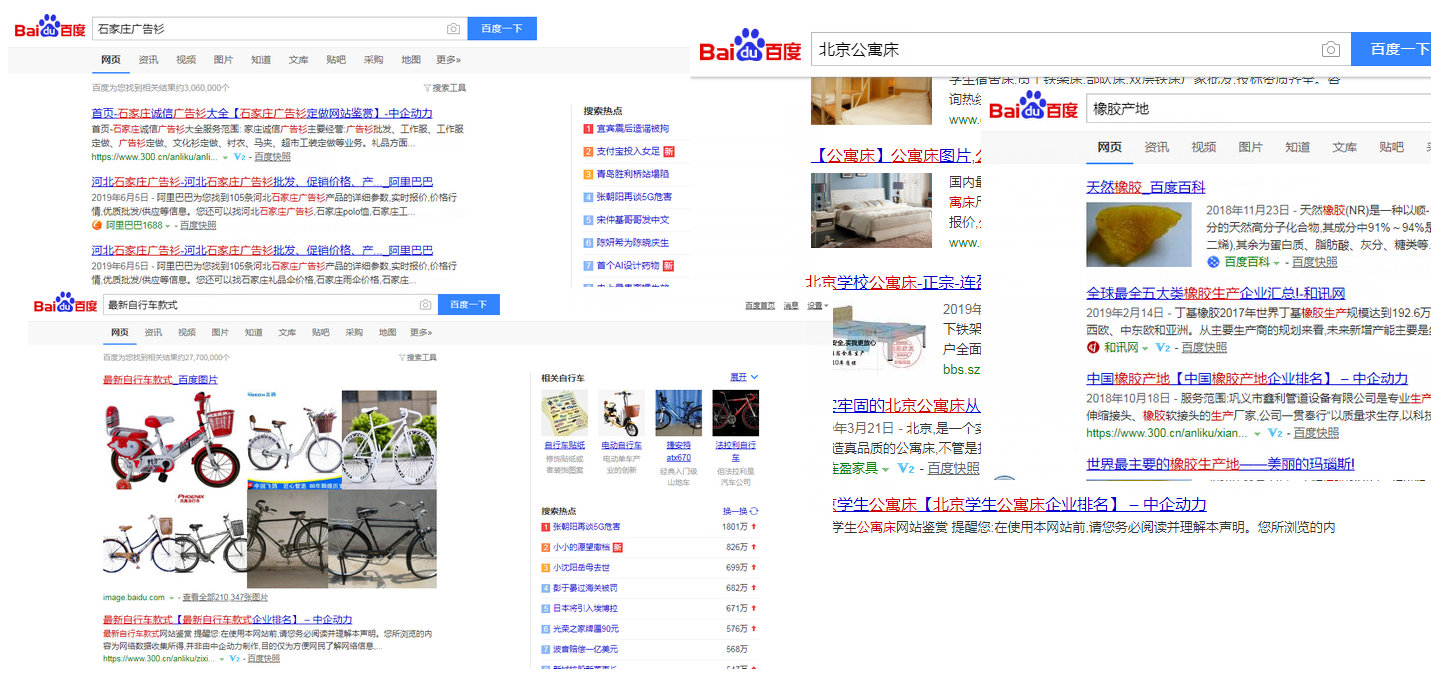Switch to 视频 tab under 最新自行车款式 search
Viewport: 1431px width, 676px height.
tap(186, 332)
